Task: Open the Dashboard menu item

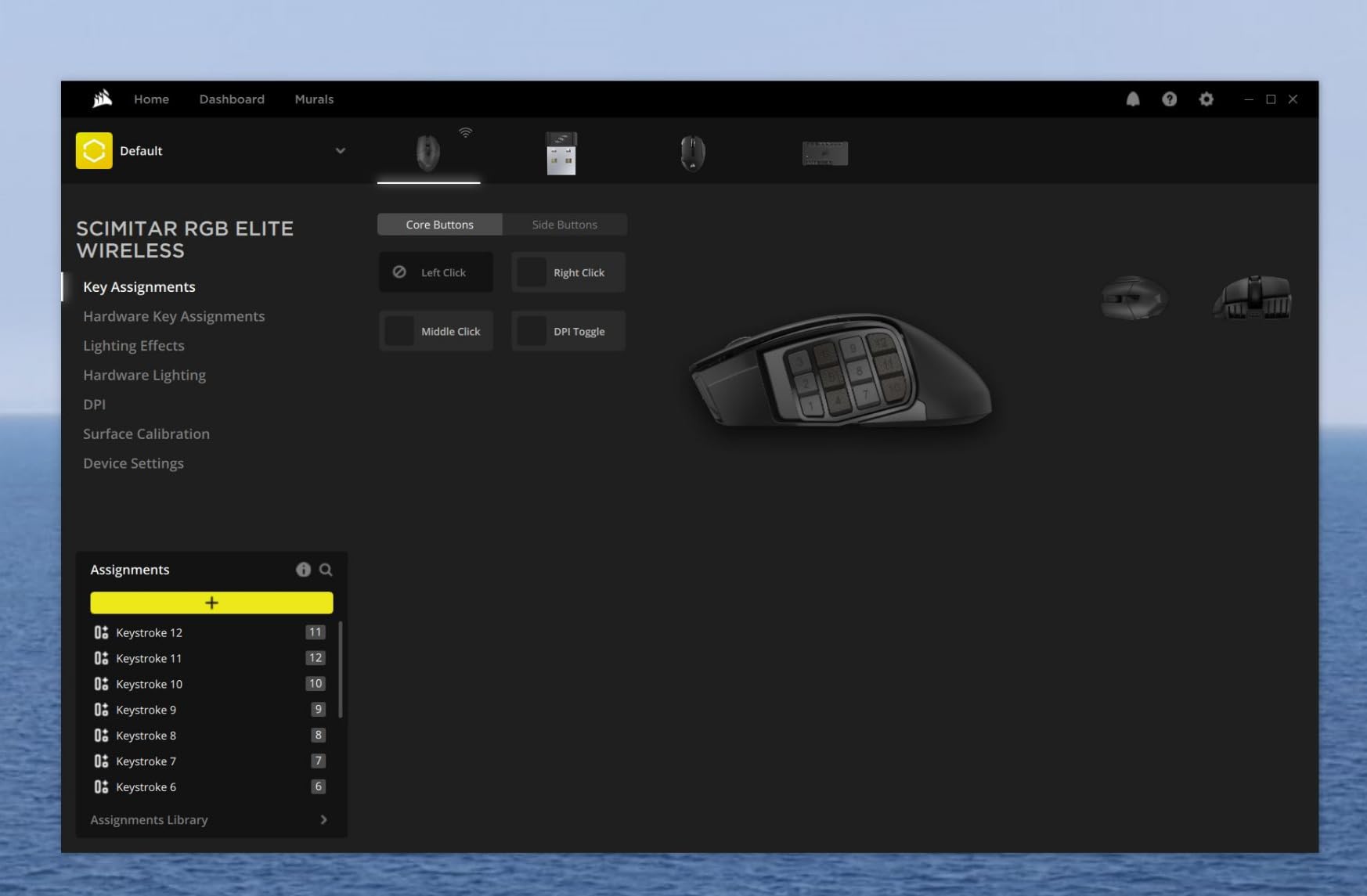Action: (232, 99)
